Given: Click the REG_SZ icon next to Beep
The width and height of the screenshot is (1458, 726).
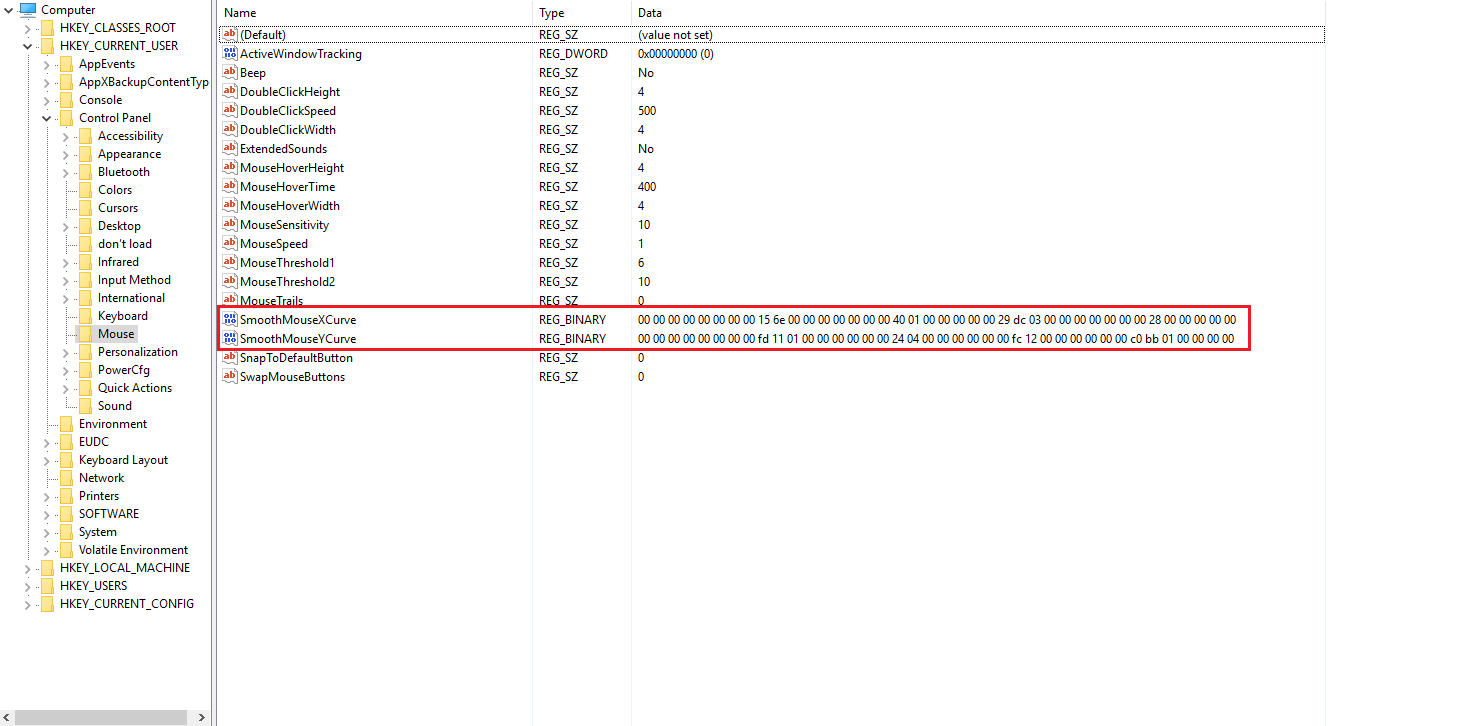Looking at the screenshot, I should 229,72.
